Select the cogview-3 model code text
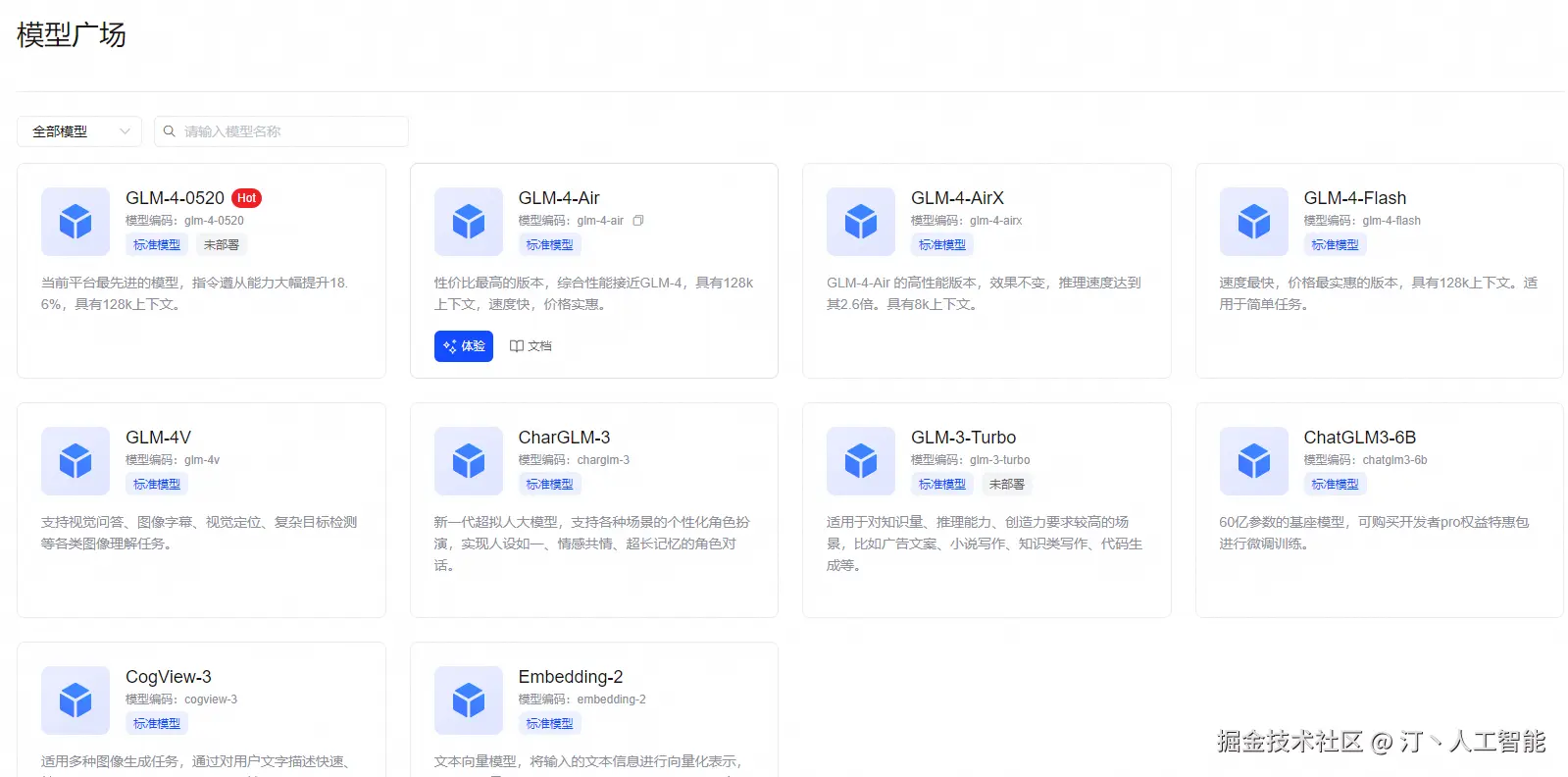The image size is (1568, 777). pyautogui.click(x=211, y=699)
